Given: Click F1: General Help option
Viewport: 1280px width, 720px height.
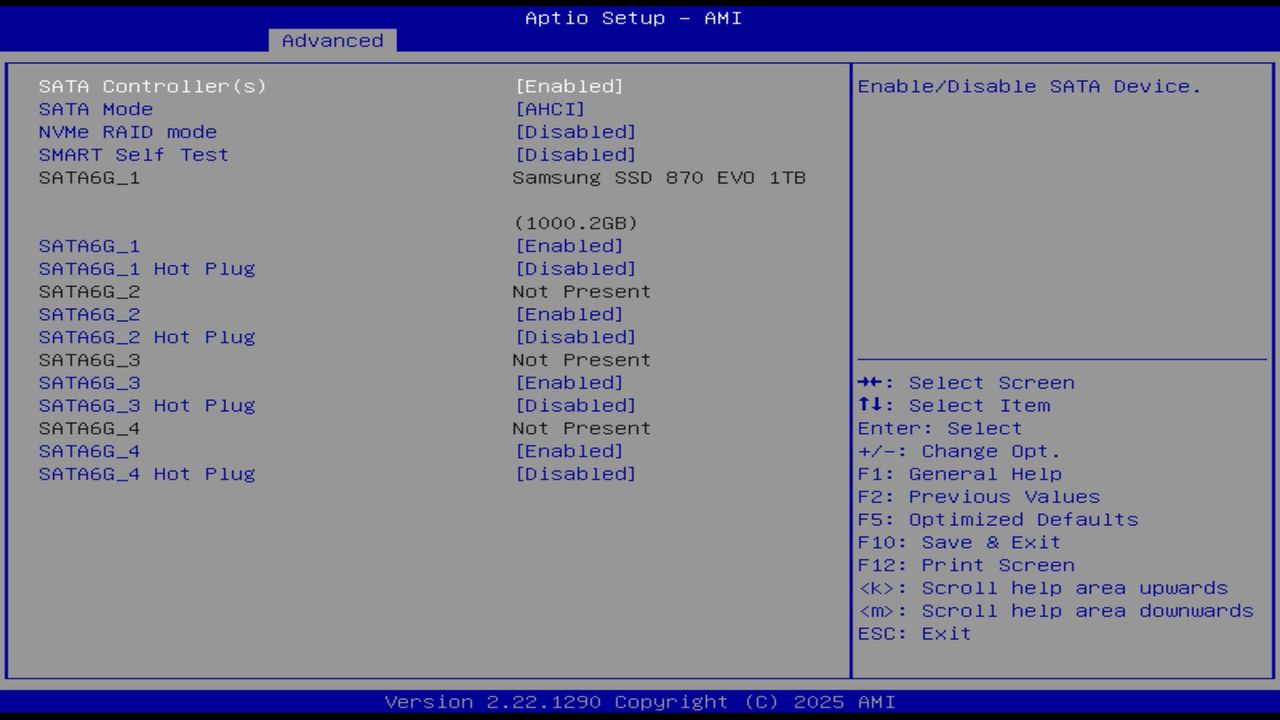Looking at the screenshot, I should (960, 473).
